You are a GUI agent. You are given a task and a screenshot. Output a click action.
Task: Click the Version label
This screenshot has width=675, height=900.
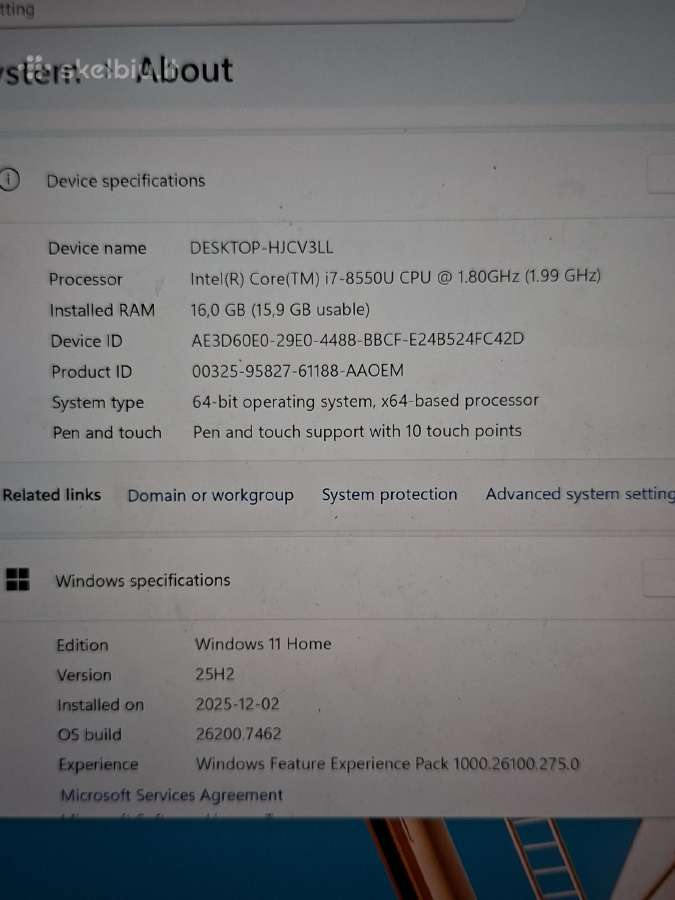84,675
